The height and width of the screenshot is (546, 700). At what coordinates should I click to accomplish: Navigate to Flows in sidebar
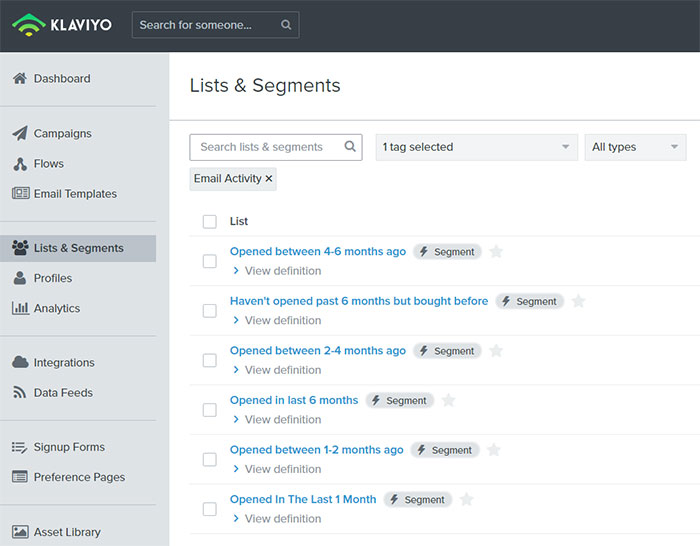(x=49, y=164)
